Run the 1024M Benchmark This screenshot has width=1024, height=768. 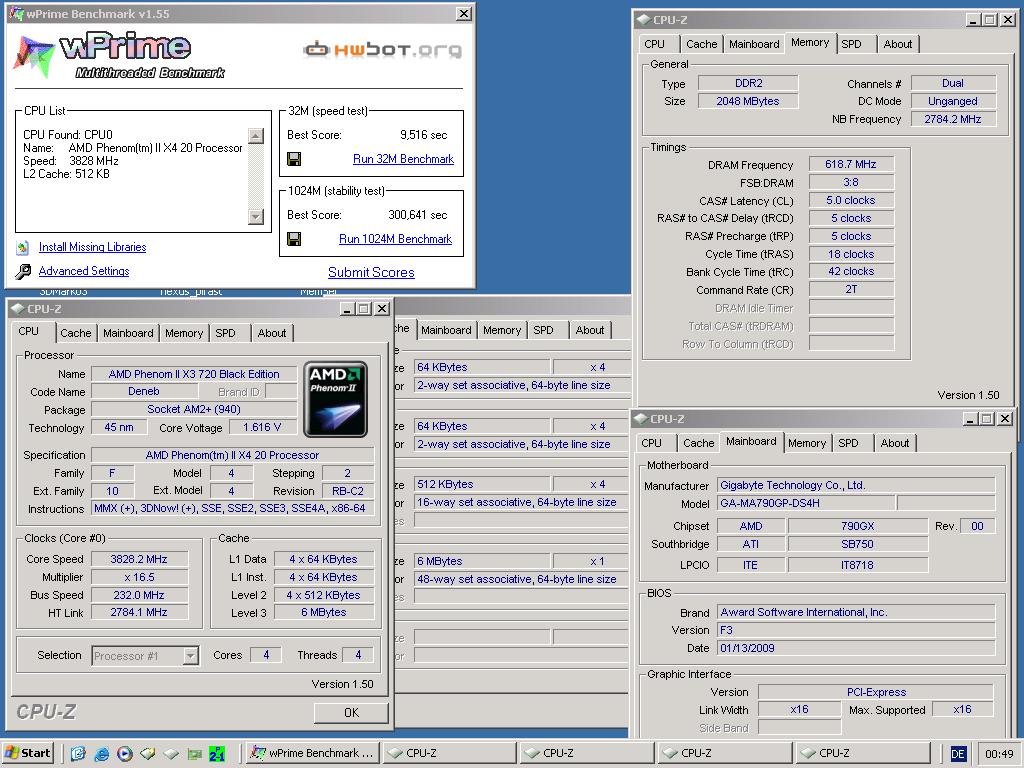tap(395, 239)
